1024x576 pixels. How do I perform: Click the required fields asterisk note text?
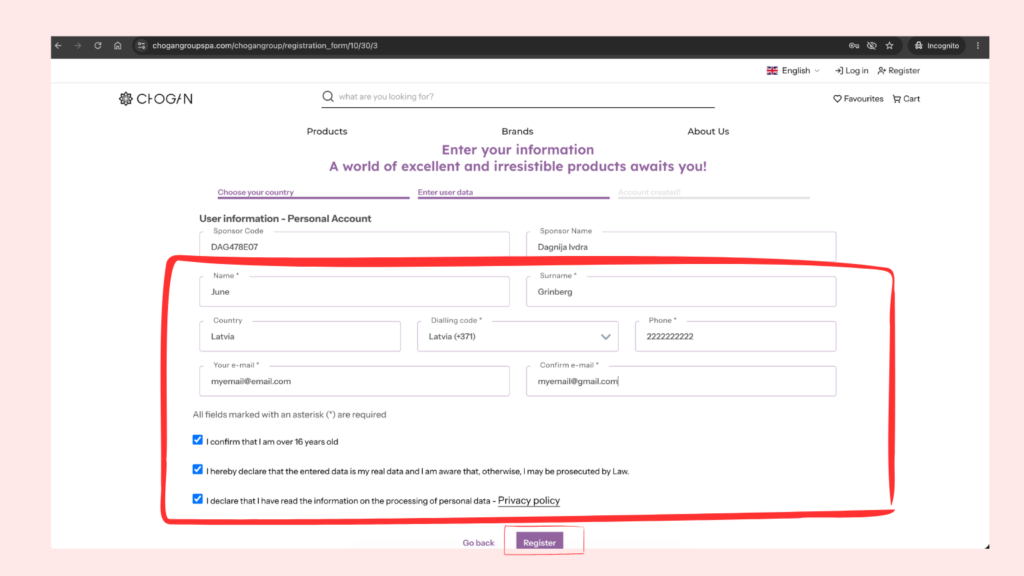(x=289, y=415)
